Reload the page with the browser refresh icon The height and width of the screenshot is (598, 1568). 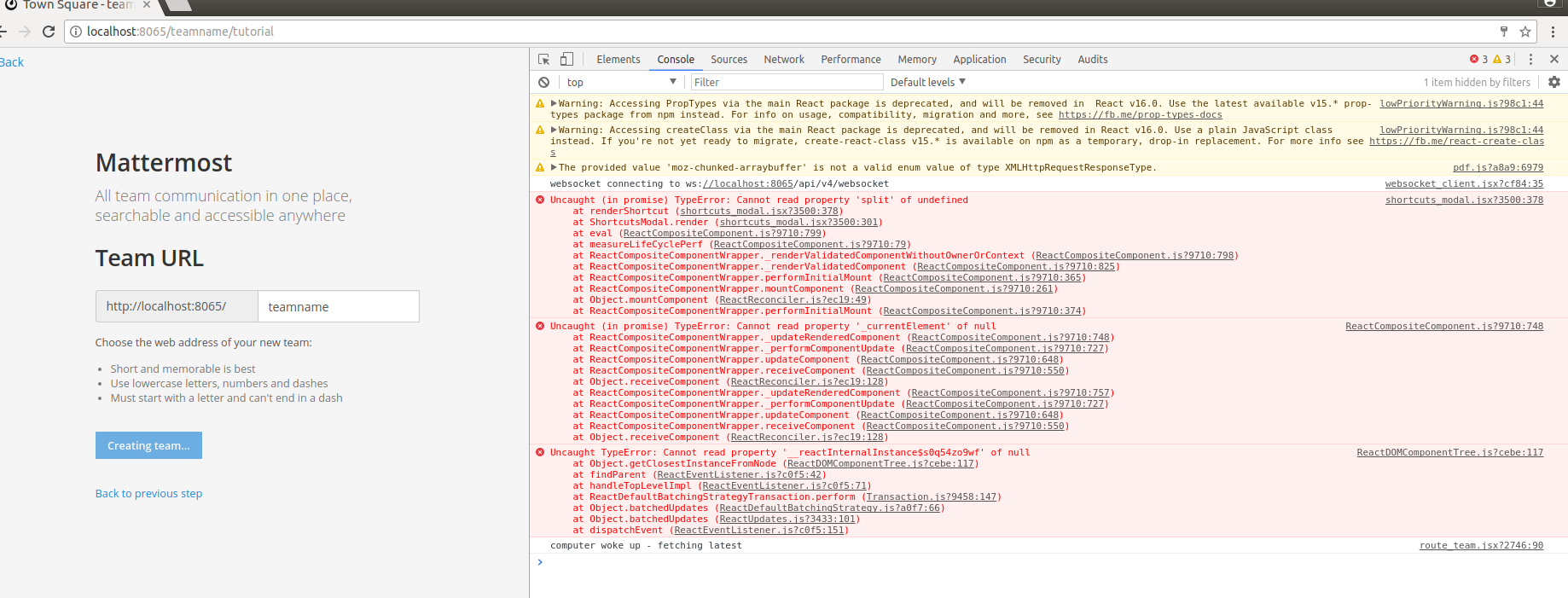coord(49,32)
